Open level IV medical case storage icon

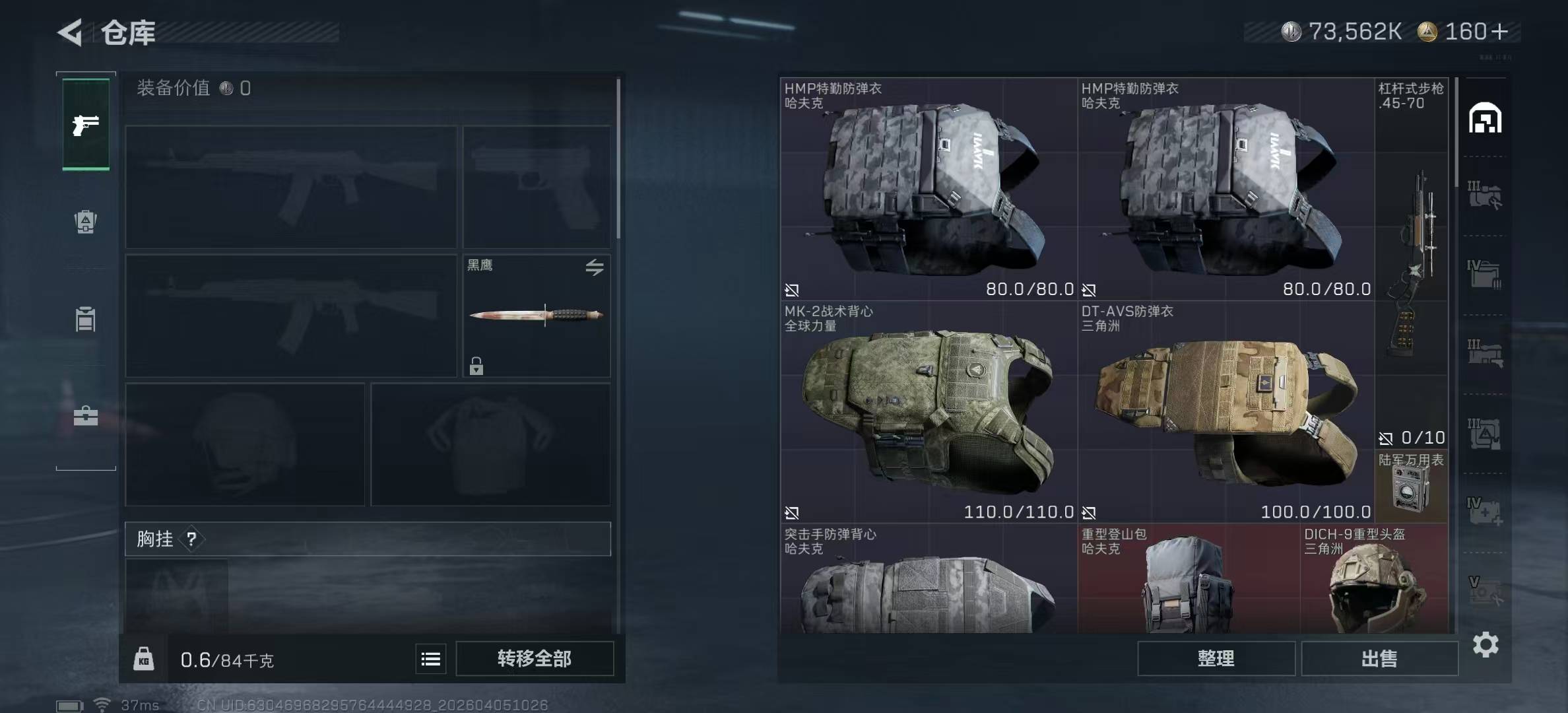pyautogui.click(x=1485, y=512)
